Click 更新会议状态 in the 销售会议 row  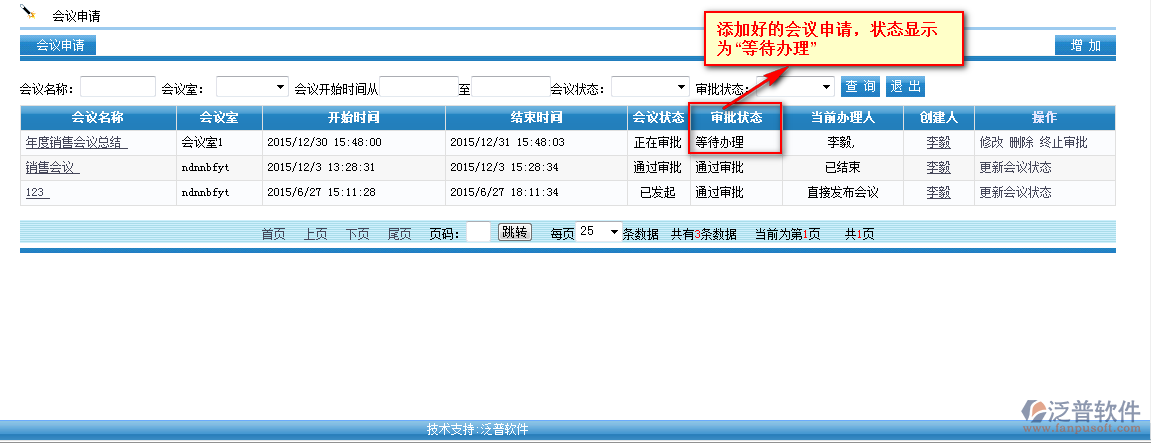[x=1015, y=168]
